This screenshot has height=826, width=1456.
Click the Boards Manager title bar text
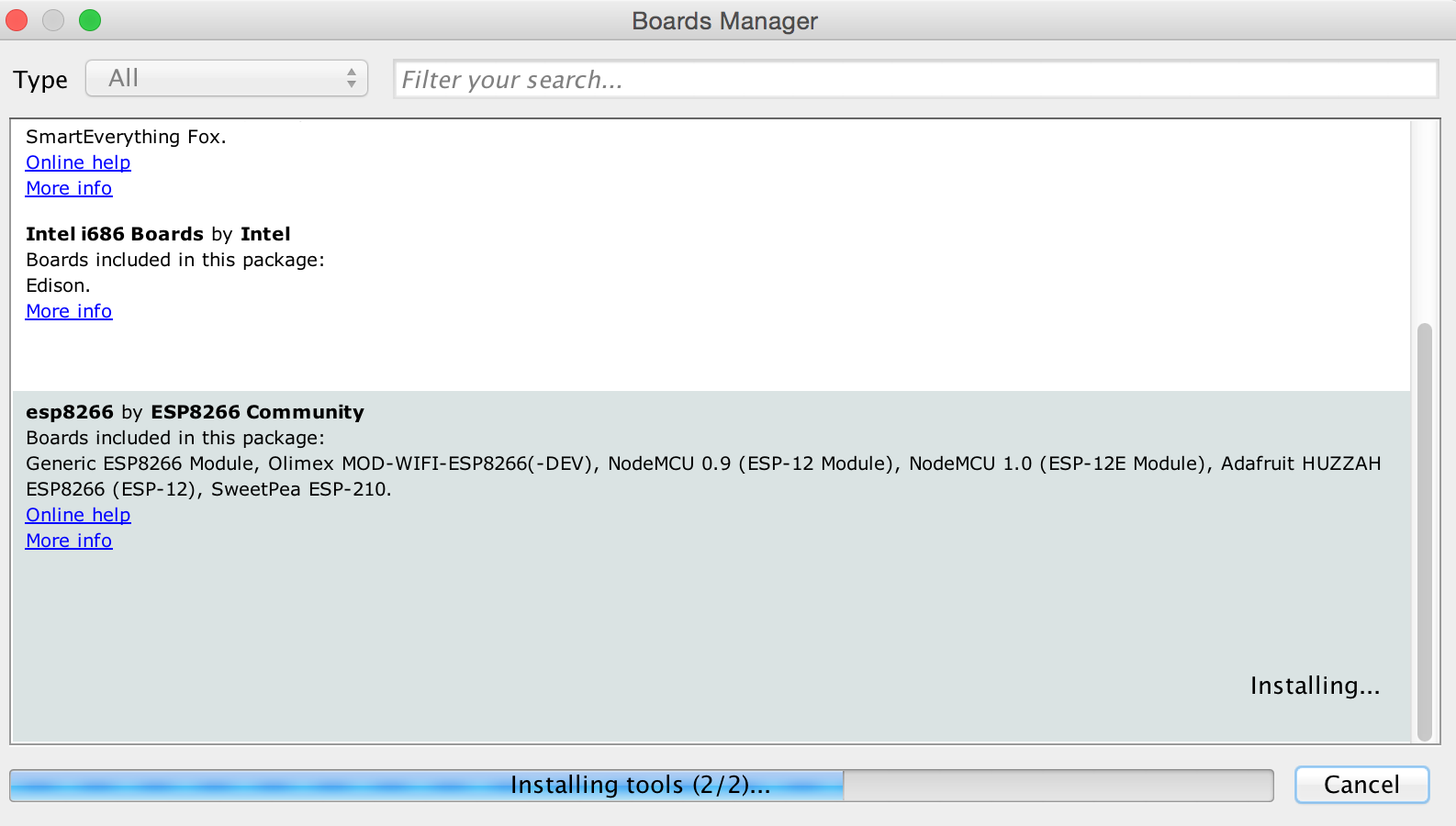[724, 21]
